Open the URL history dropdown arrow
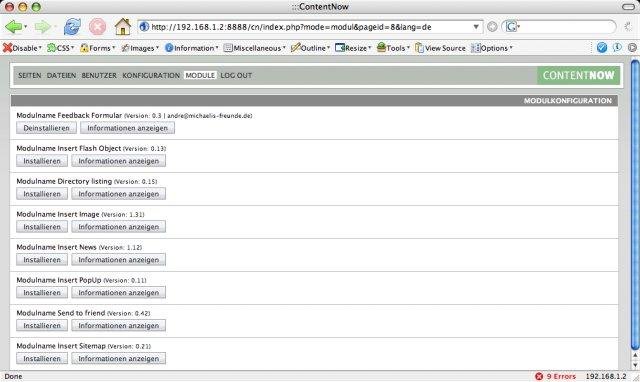The height and width of the screenshot is (382, 640). 476,27
